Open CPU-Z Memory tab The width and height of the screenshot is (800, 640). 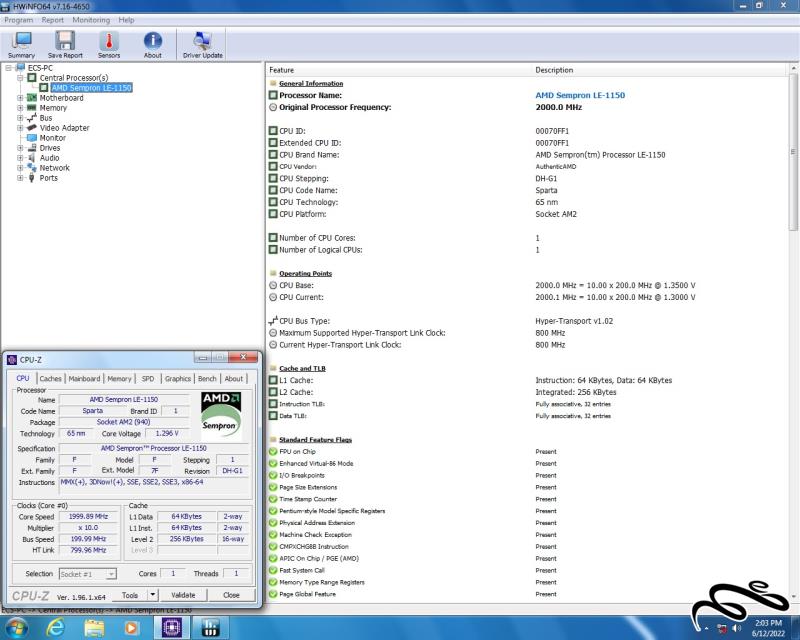119,378
